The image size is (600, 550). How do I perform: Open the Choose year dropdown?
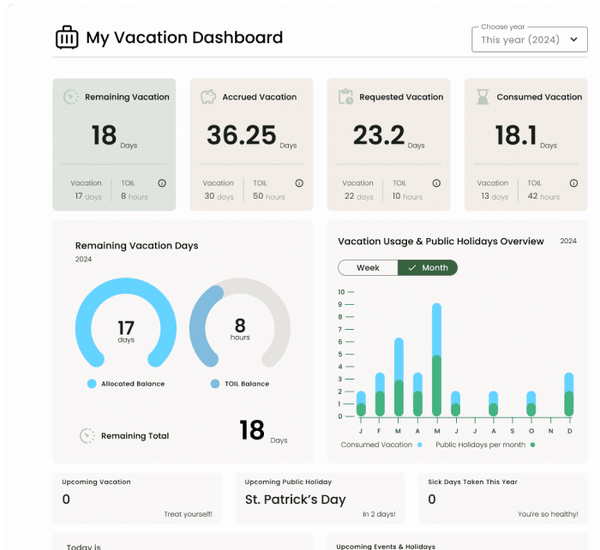click(x=530, y=39)
